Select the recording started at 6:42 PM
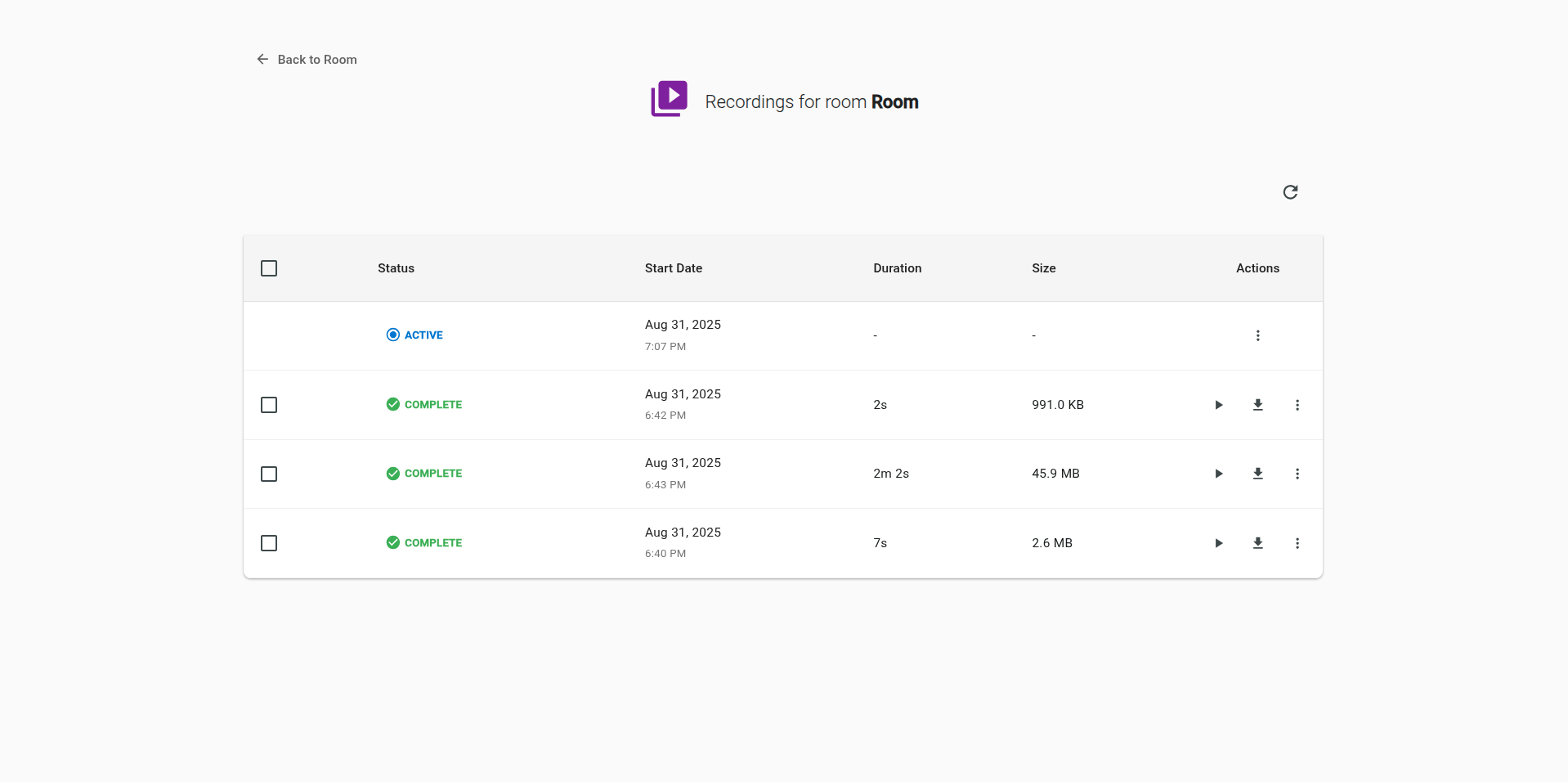1568x782 pixels. [x=269, y=405]
